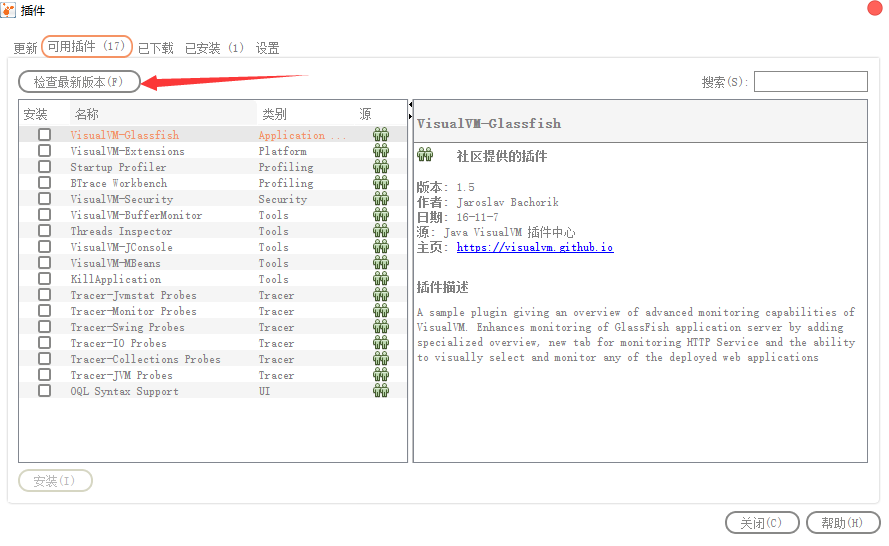Click community source icon for KillApplication row
Image resolution: width=889 pixels, height=546 pixels.
coord(381,278)
